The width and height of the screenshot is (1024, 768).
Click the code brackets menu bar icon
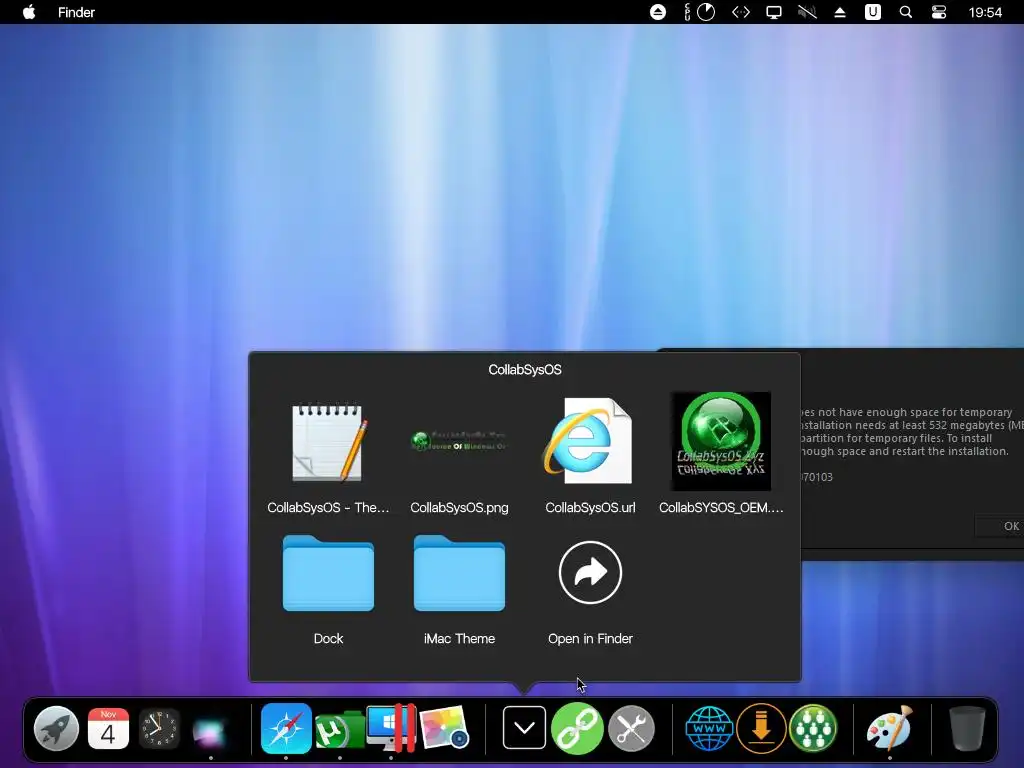point(741,12)
